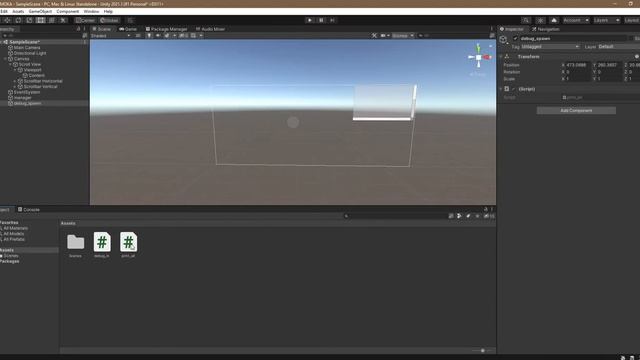Switch to the Navigation tab
The image size is (640, 360).
pyautogui.click(x=546, y=29)
